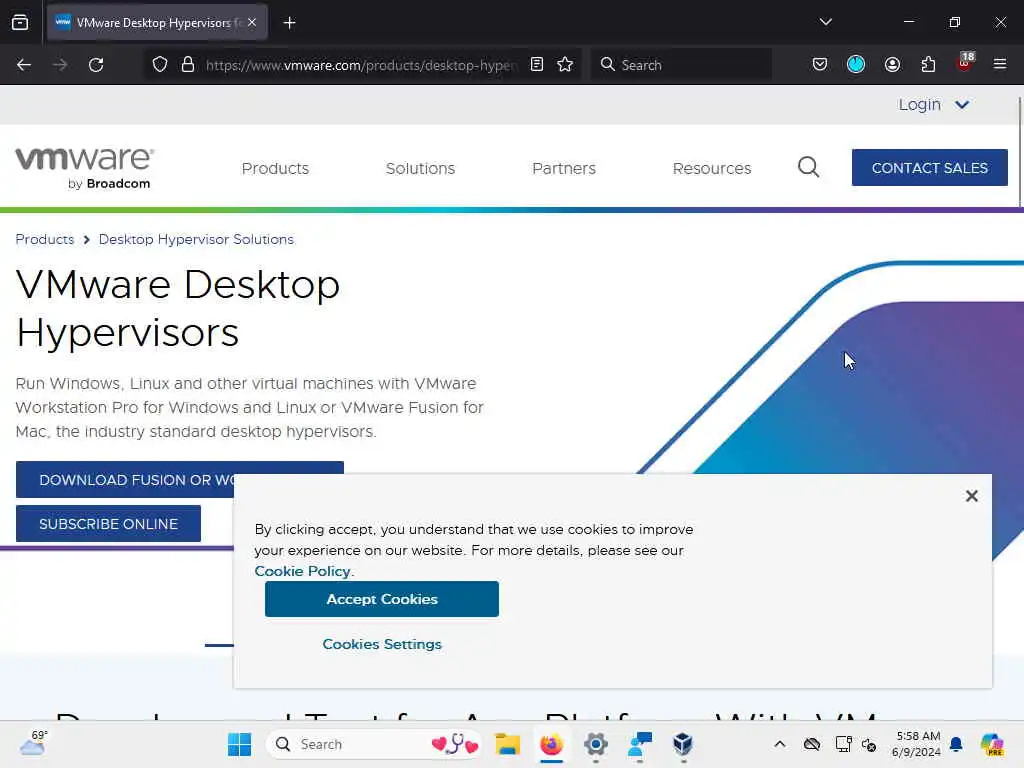This screenshot has height=768, width=1024.
Task: Click the taskbar Search box
Action: (x=374, y=744)
